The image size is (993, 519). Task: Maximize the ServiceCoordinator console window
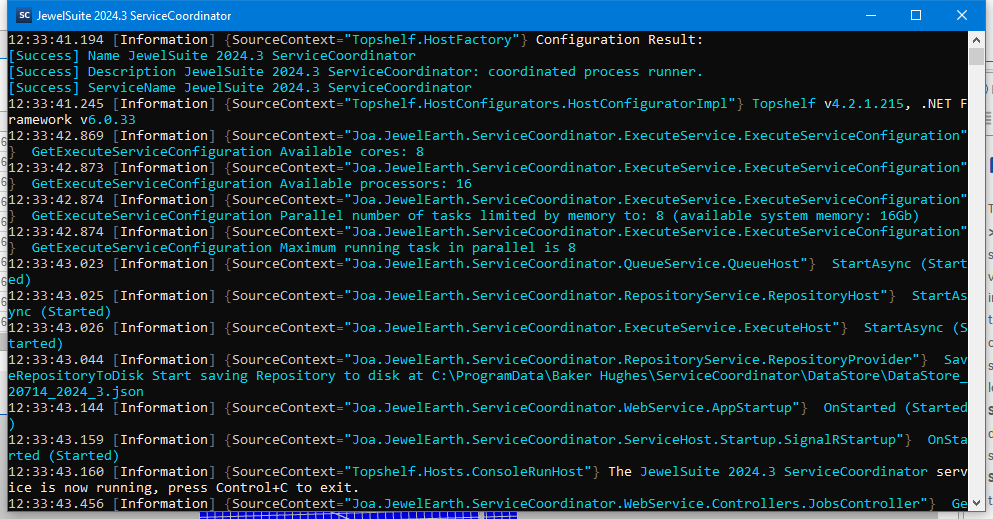[915, 16]
